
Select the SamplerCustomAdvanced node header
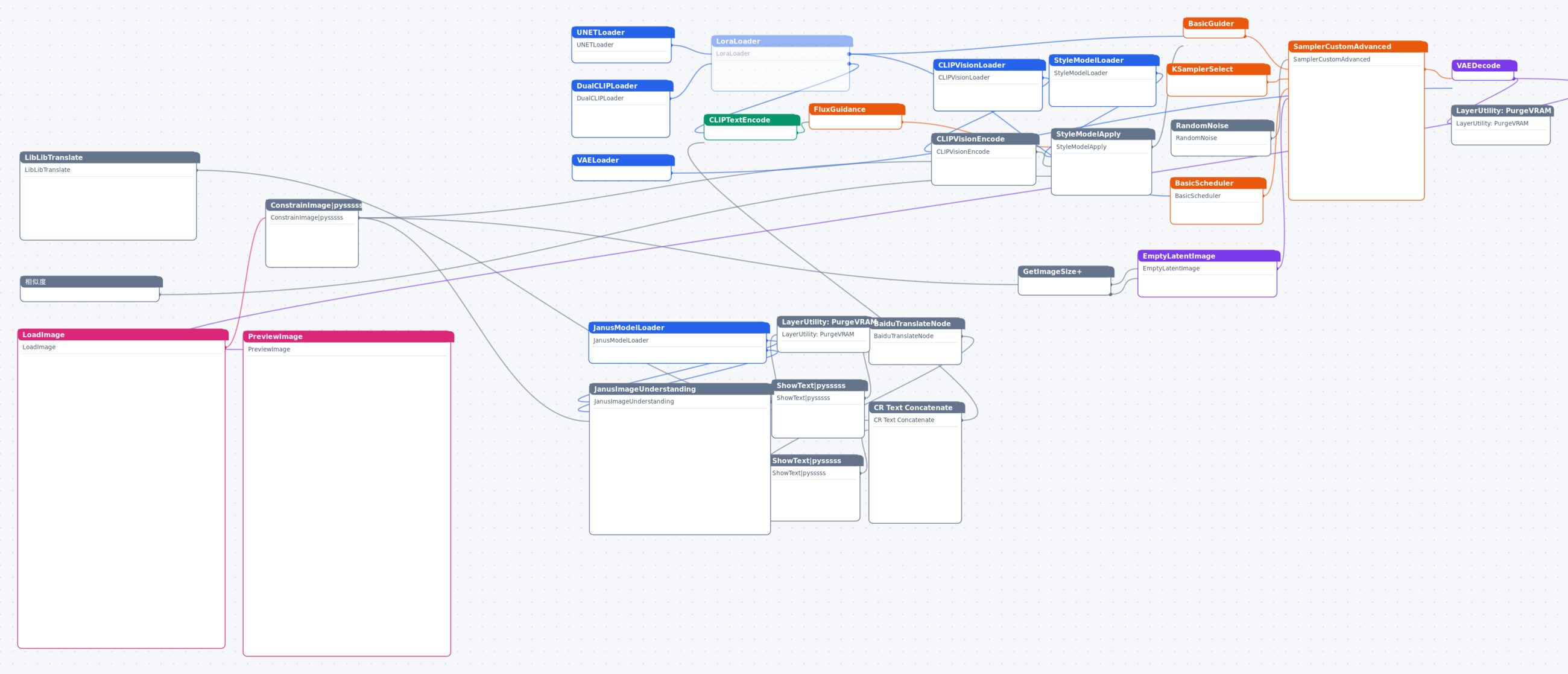tap(1358, 47)
